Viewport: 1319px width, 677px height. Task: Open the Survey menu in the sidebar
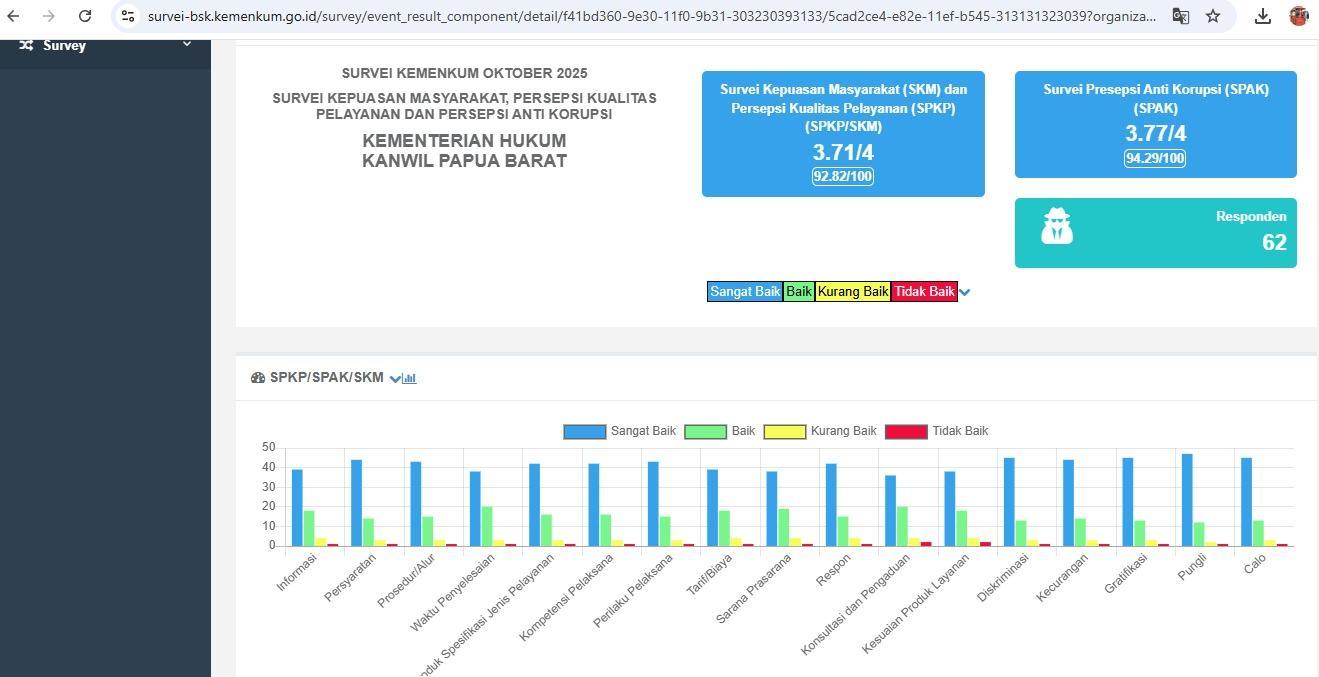coord(64,46)
